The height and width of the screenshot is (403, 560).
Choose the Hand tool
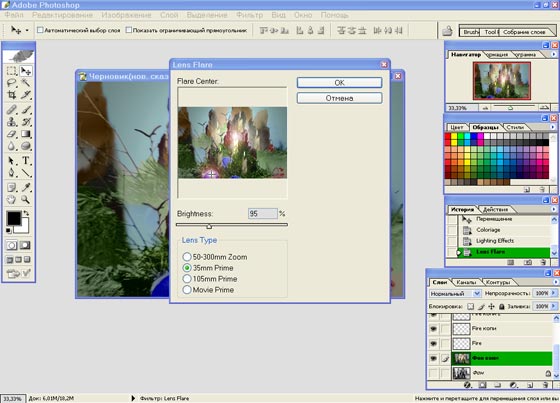[11, 199]
